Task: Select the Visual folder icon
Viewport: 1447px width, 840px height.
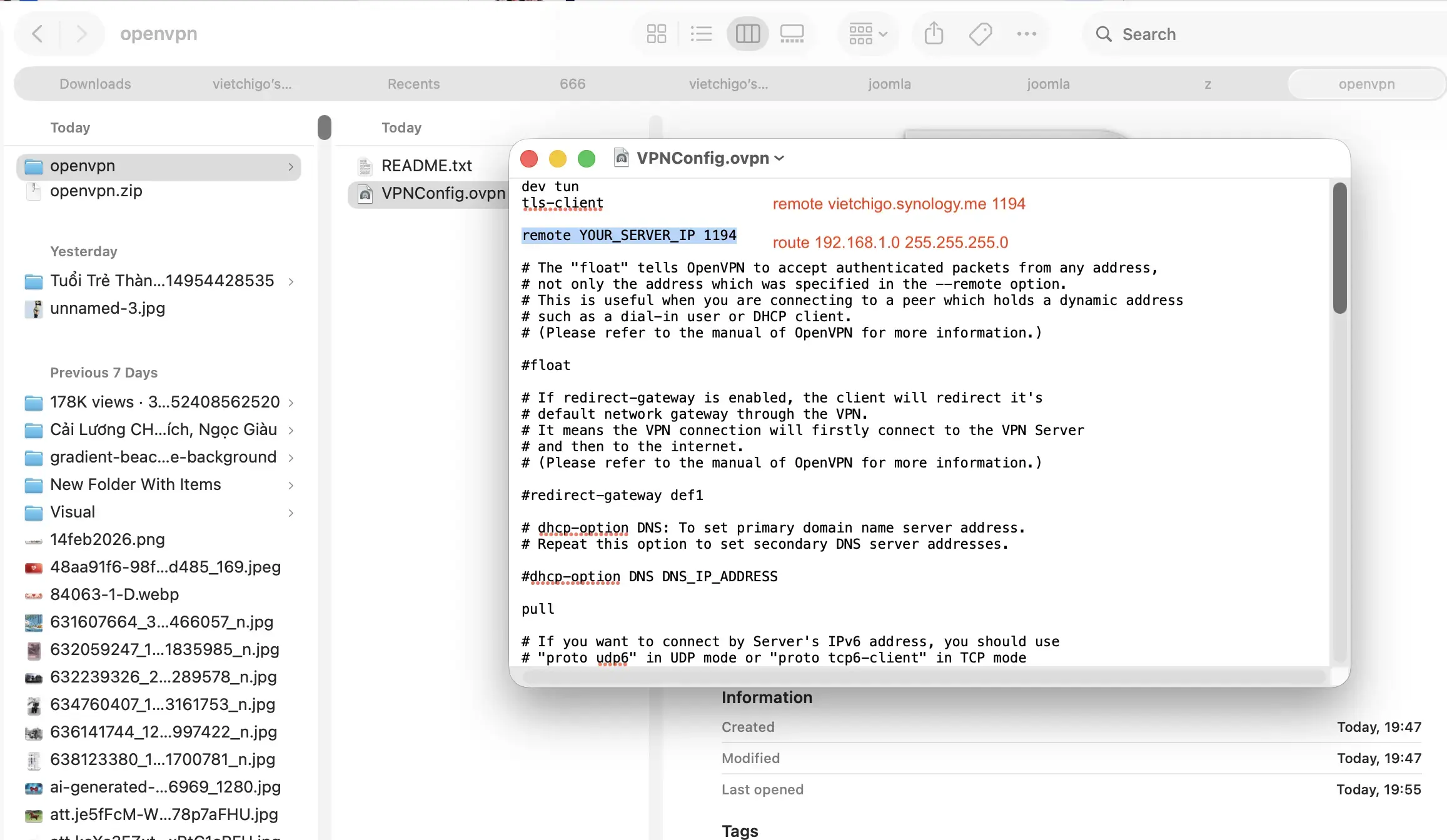Action: (x=34, y=512)
